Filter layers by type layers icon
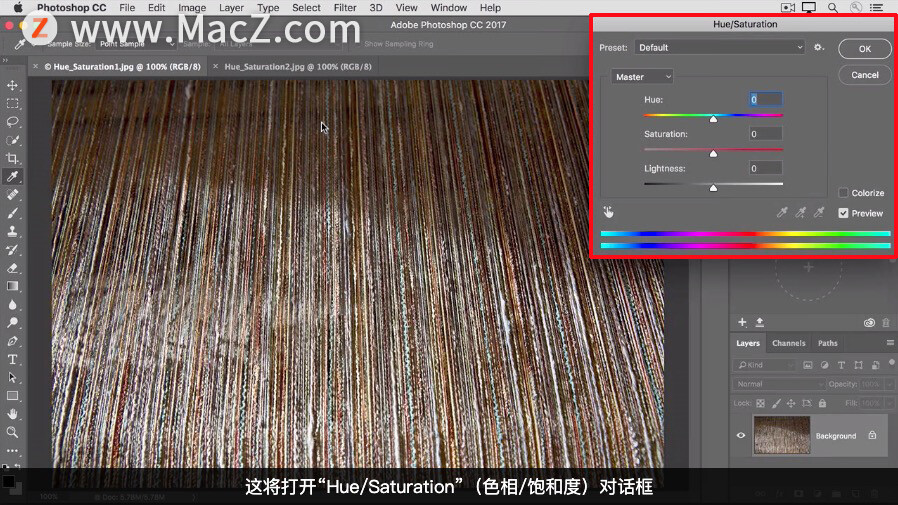This screenshot has width=898, height=505. pyautogui.click(x=841, y=365)
